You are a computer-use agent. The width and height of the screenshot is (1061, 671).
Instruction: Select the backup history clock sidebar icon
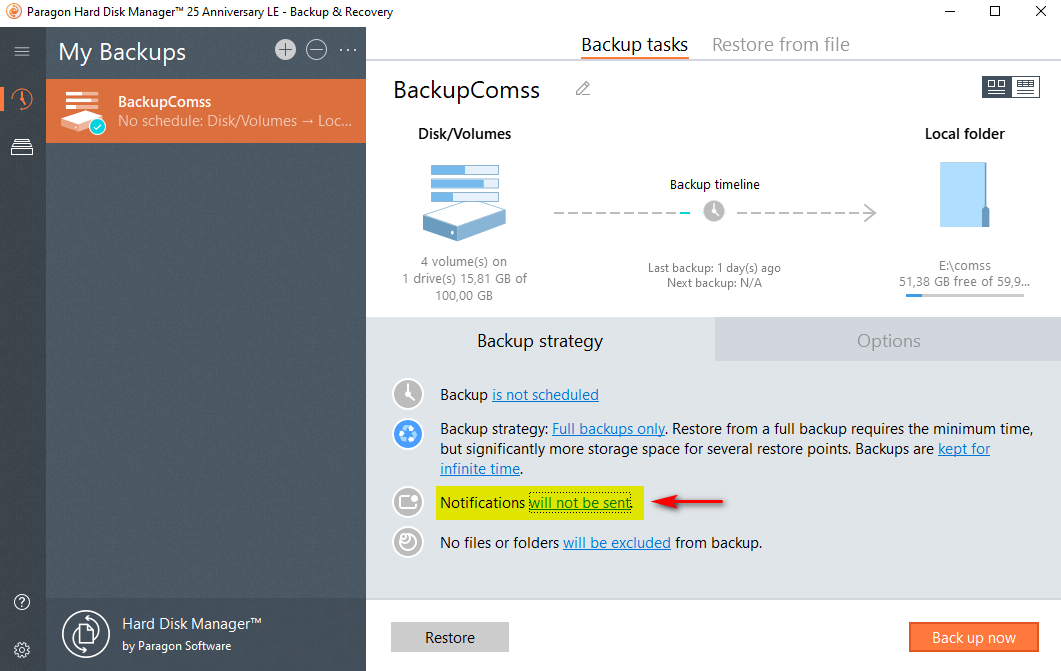click(22, 99)
